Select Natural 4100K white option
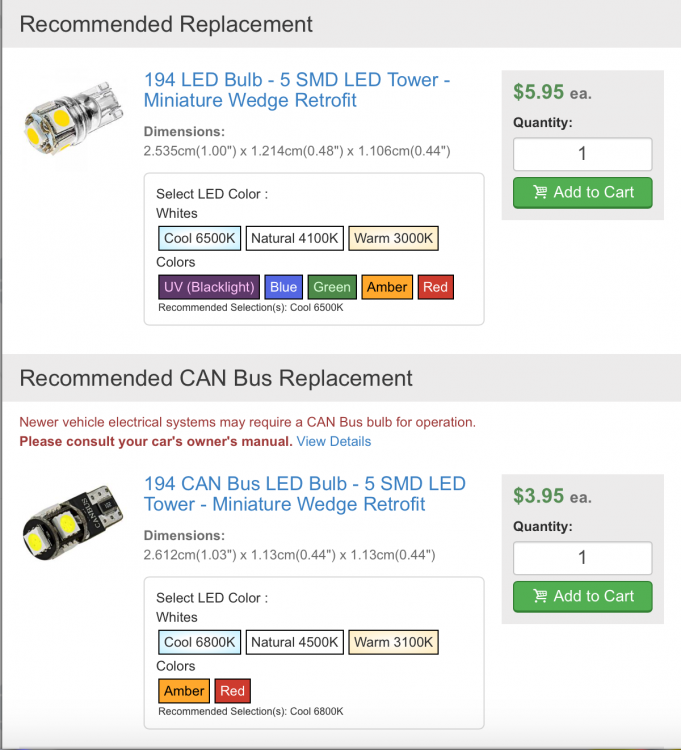 click(295, 238)
